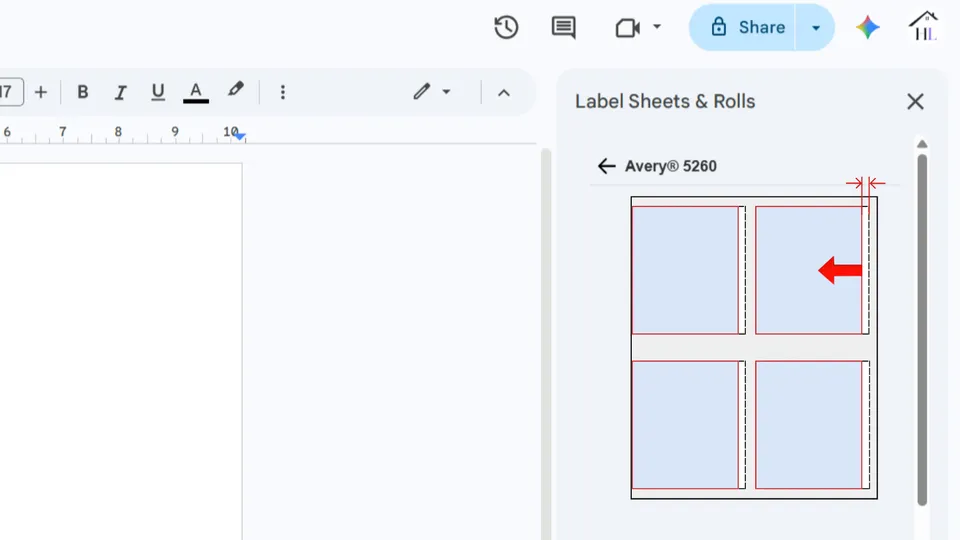This screenshot has height=540, width=960.
Task: Click the Avery® 5260 title text
Action: (670, 166)
